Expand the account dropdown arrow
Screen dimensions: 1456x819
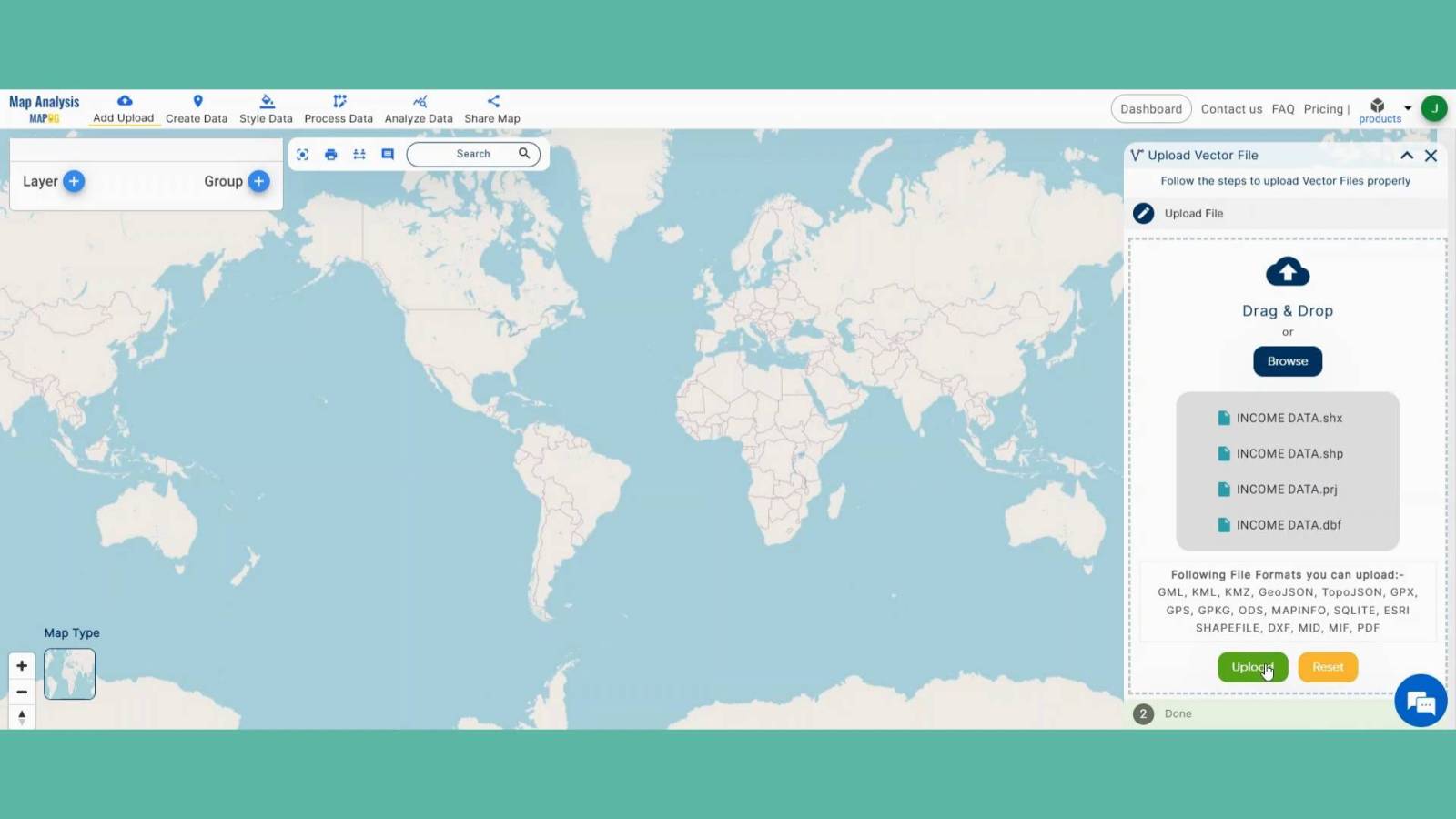1408,108
